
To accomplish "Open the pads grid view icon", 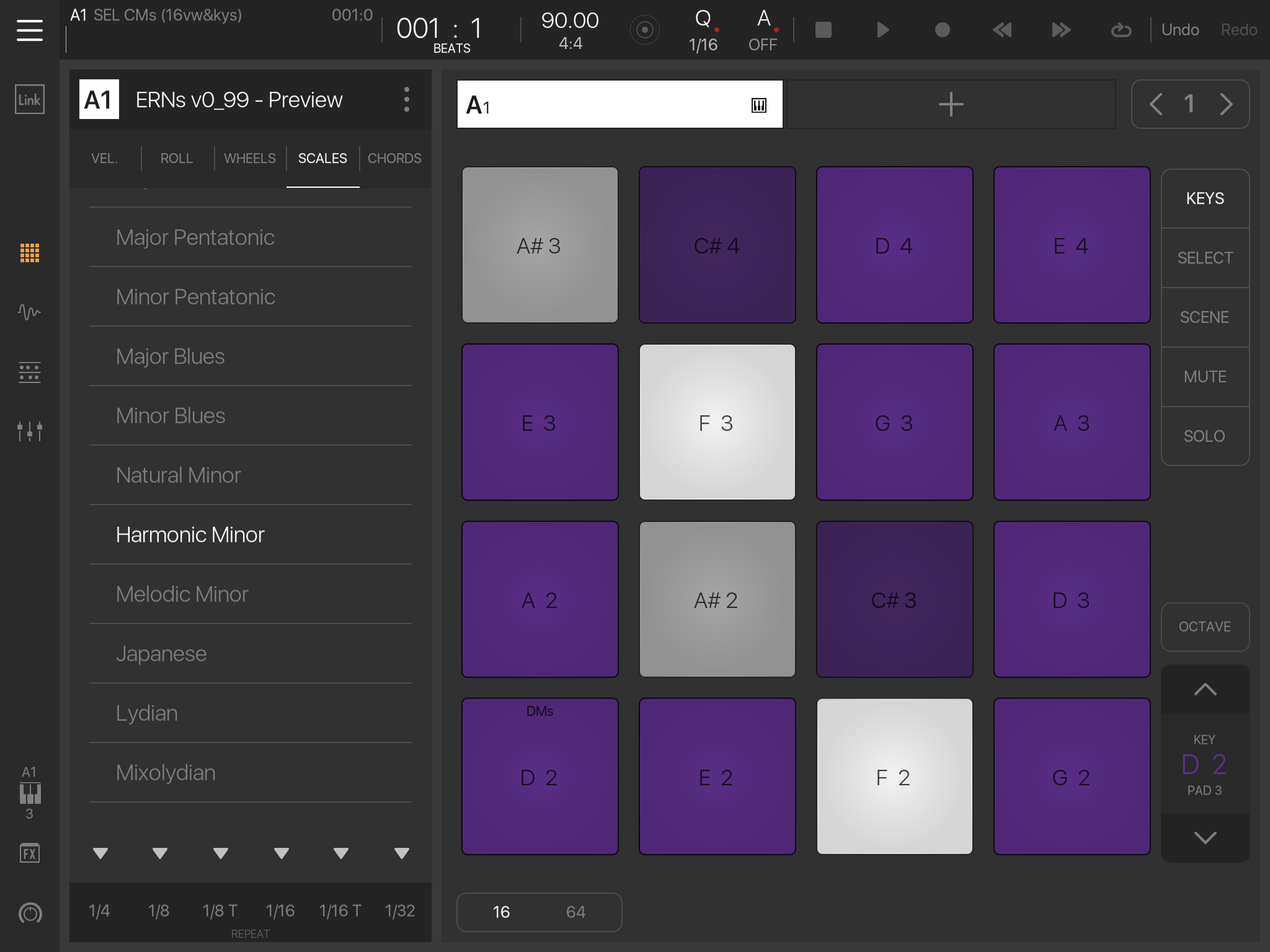I will 30,253.
